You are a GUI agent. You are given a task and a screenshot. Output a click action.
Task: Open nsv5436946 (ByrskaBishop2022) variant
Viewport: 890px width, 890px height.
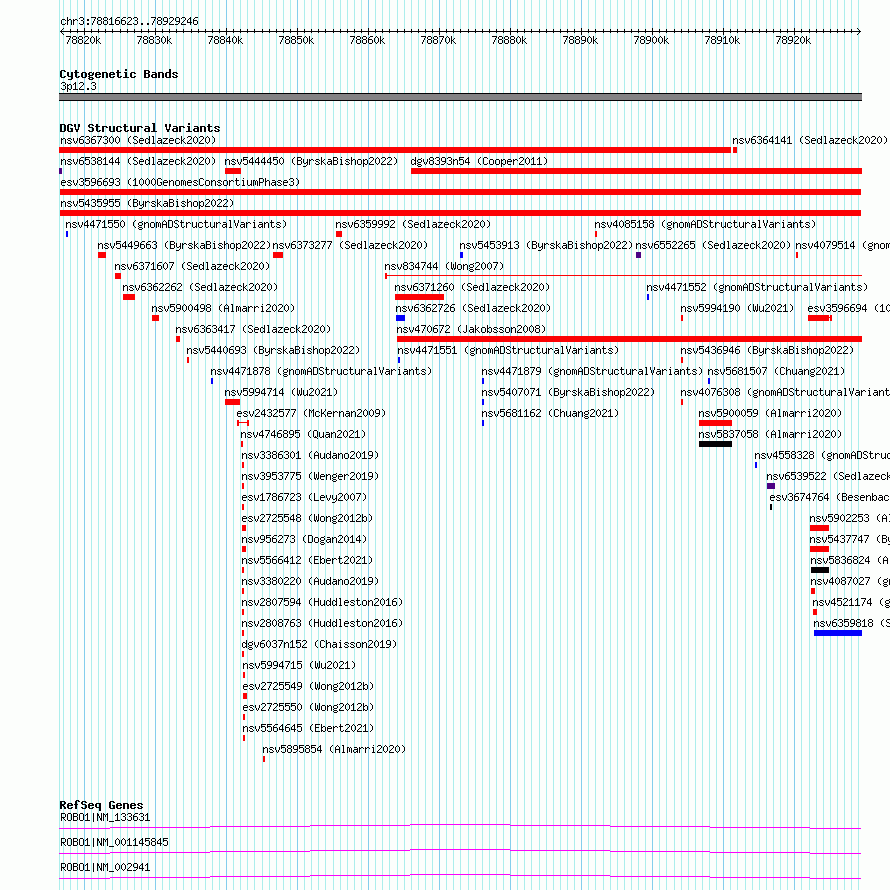(x=767, y=350)
